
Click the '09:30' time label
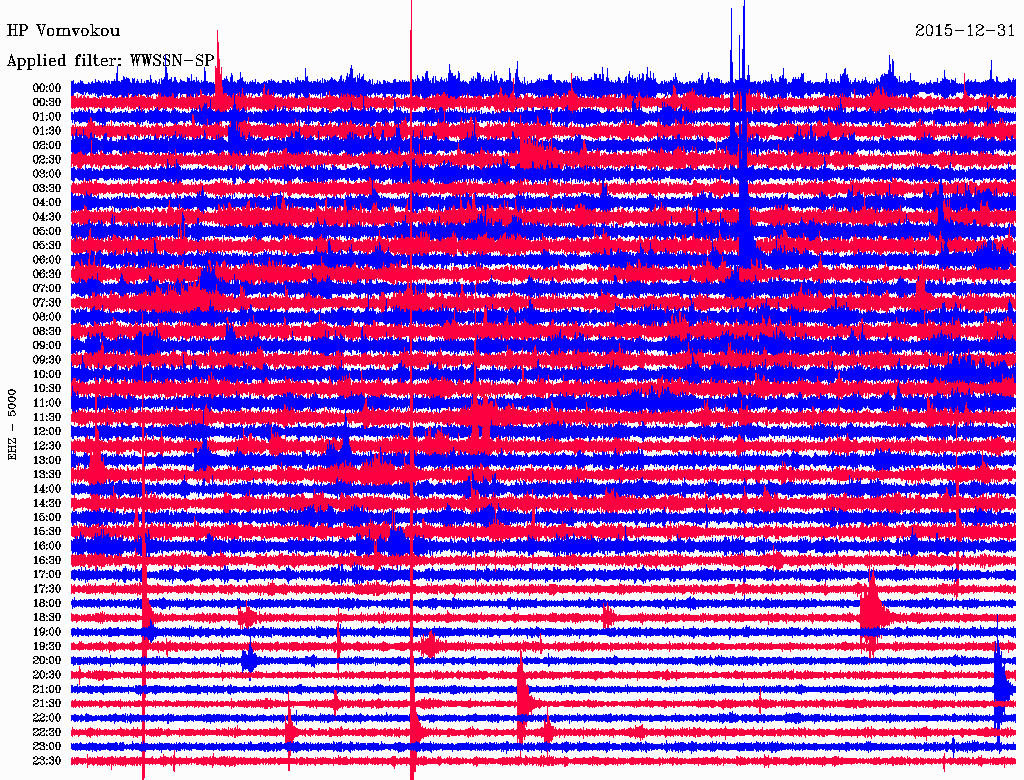pos(46,361)
